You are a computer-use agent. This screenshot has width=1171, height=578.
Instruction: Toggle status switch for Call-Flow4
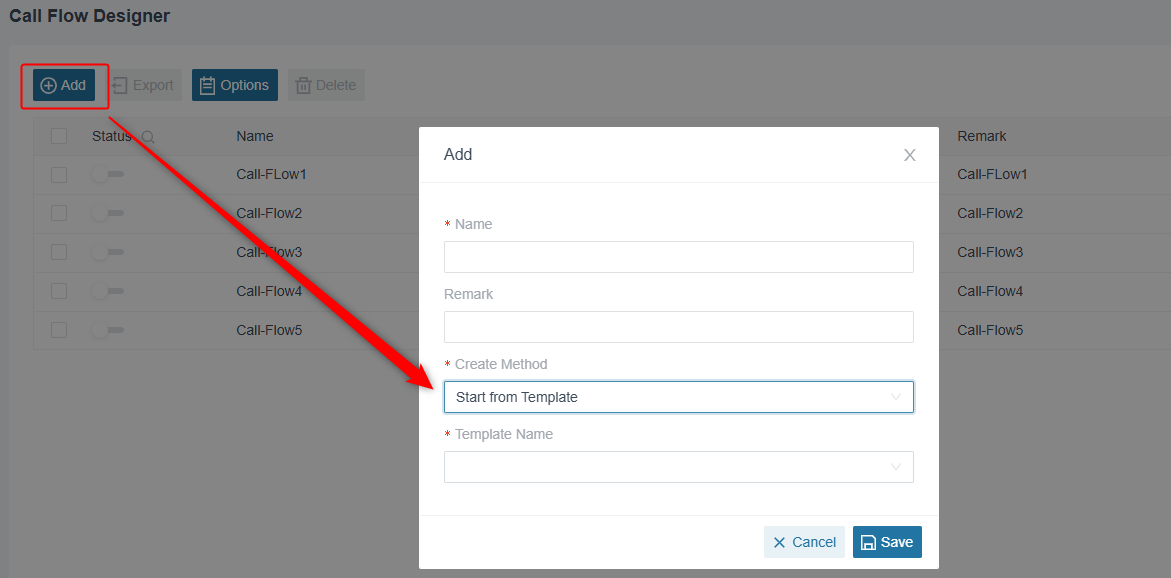coord(108,290)
